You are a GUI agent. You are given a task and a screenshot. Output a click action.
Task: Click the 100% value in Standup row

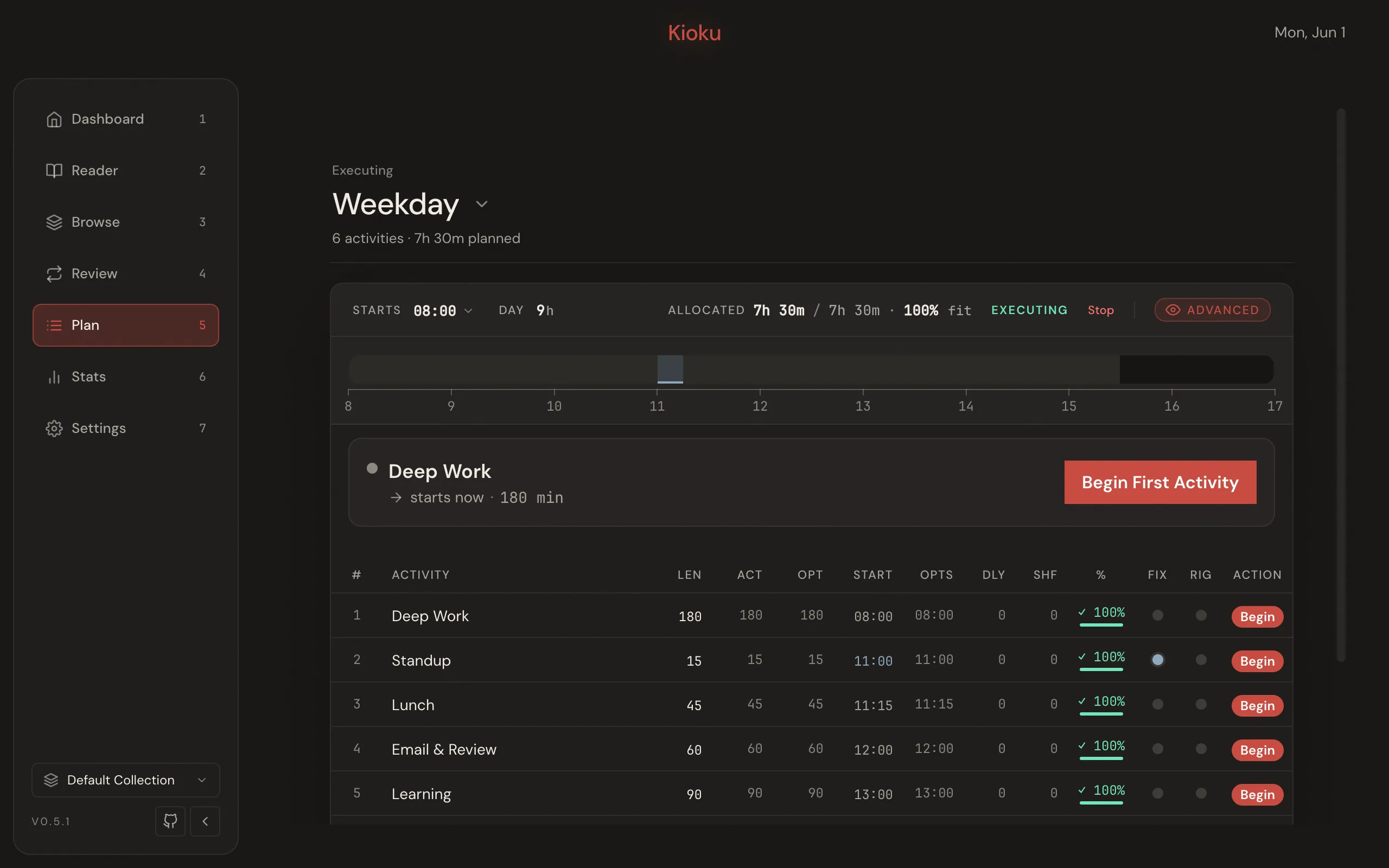(1108, 657)
